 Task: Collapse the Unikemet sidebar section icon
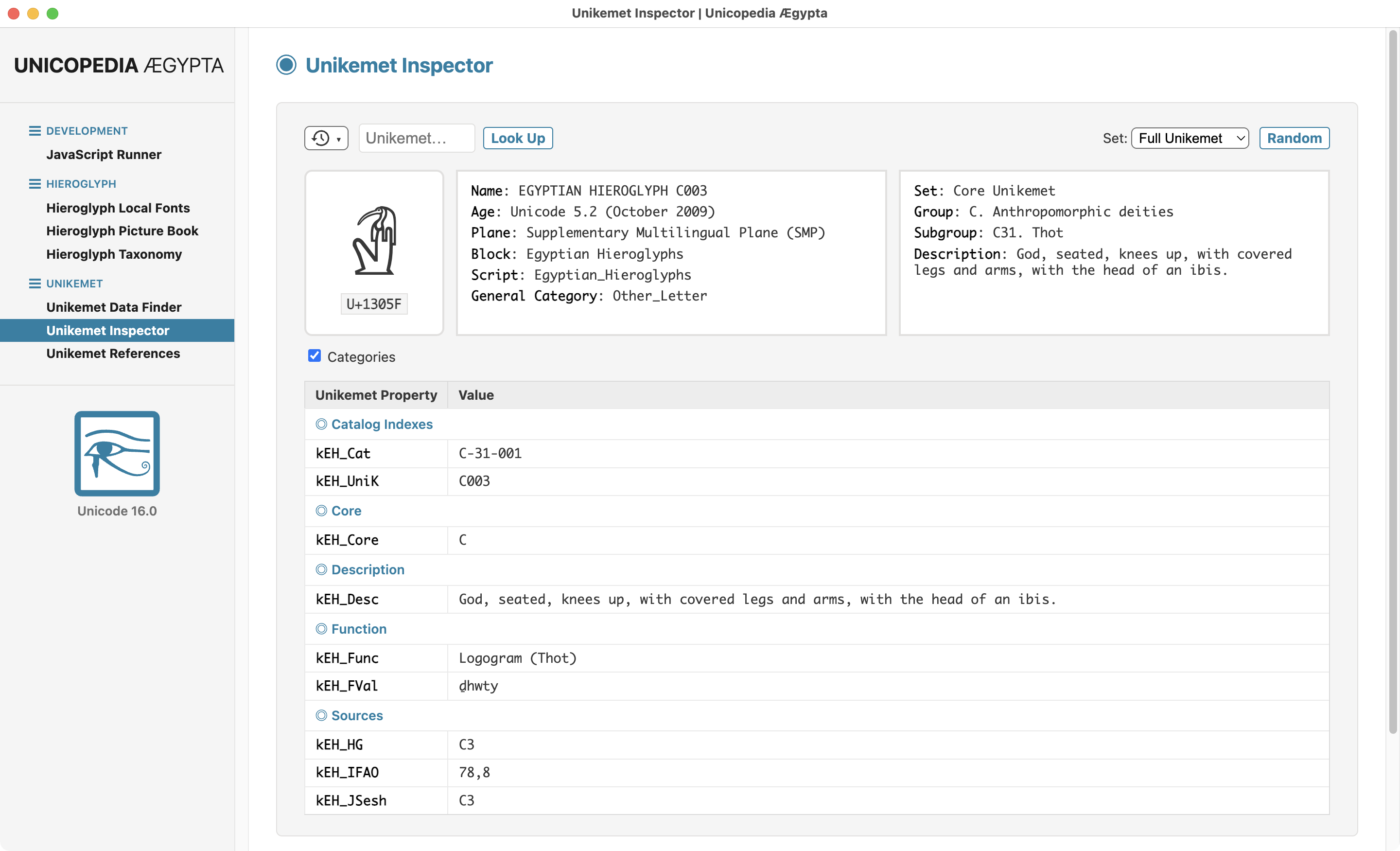click(35, 284)
